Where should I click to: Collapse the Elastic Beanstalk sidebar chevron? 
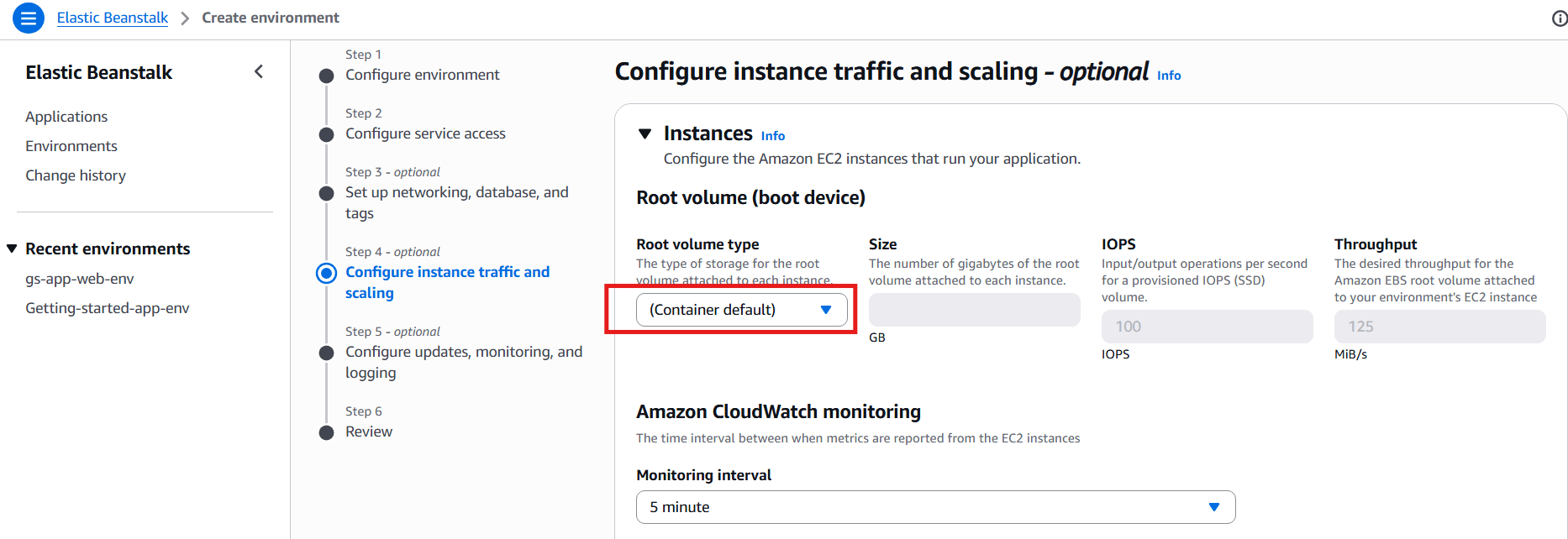tap(259, 72)
